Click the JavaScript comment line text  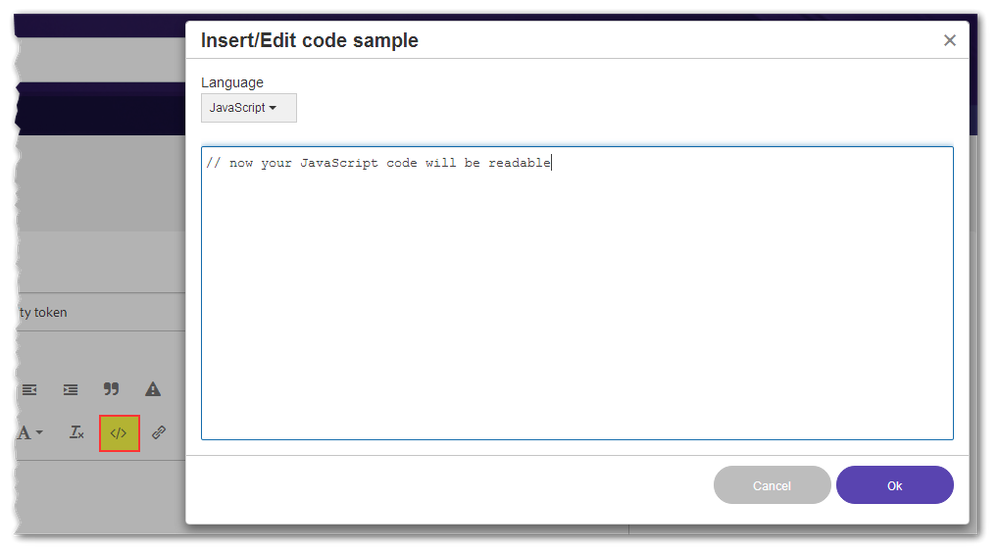coord(378,163)
